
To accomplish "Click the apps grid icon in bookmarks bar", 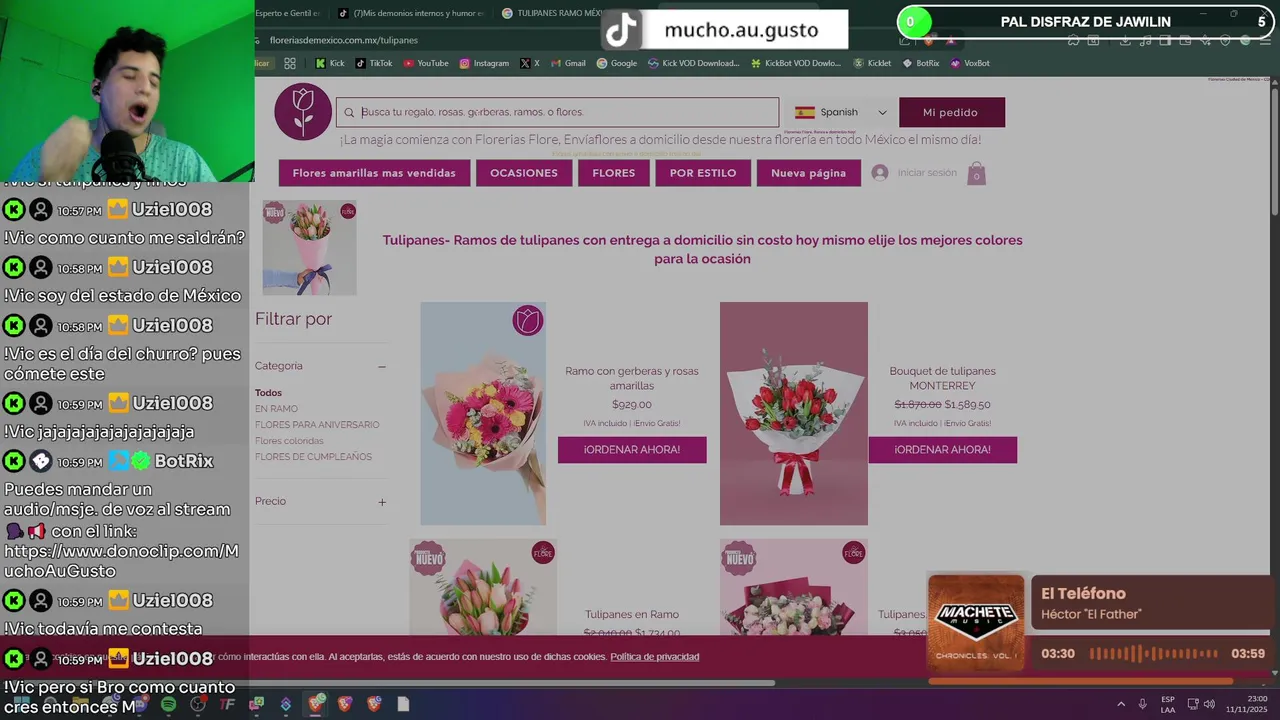I will [290, 63].
